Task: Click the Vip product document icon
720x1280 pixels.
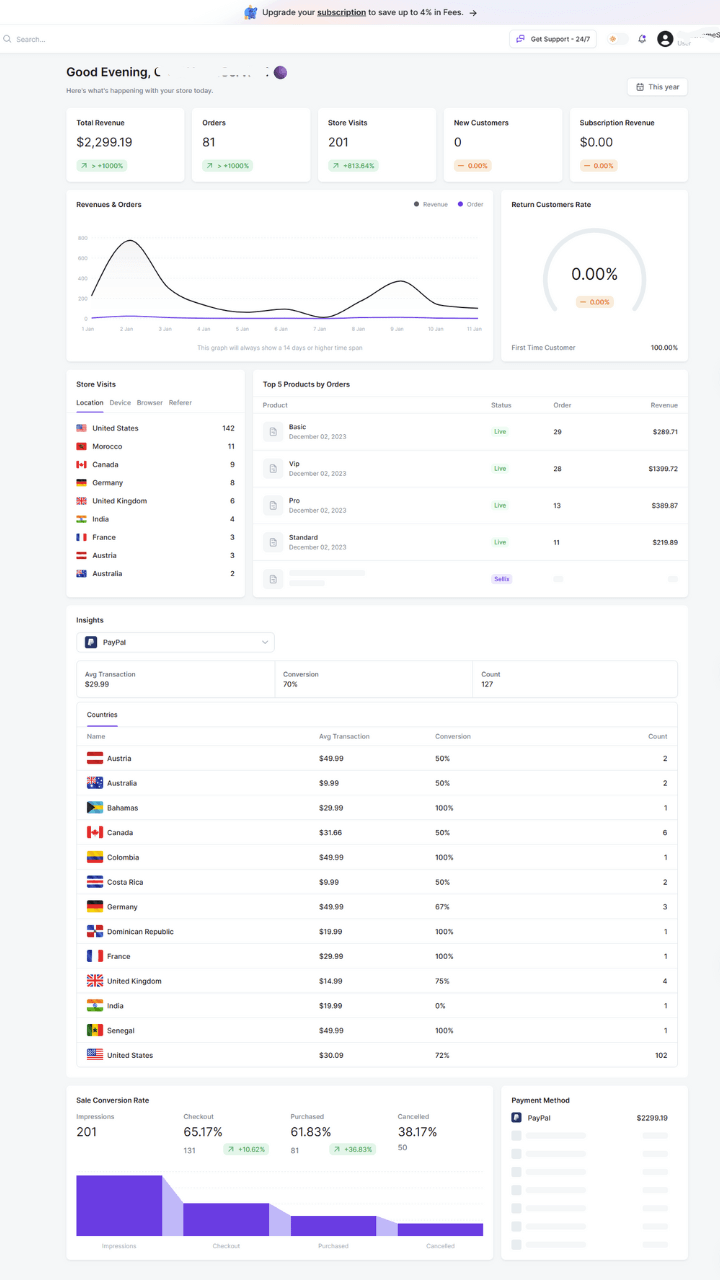Action: point(273,468)
